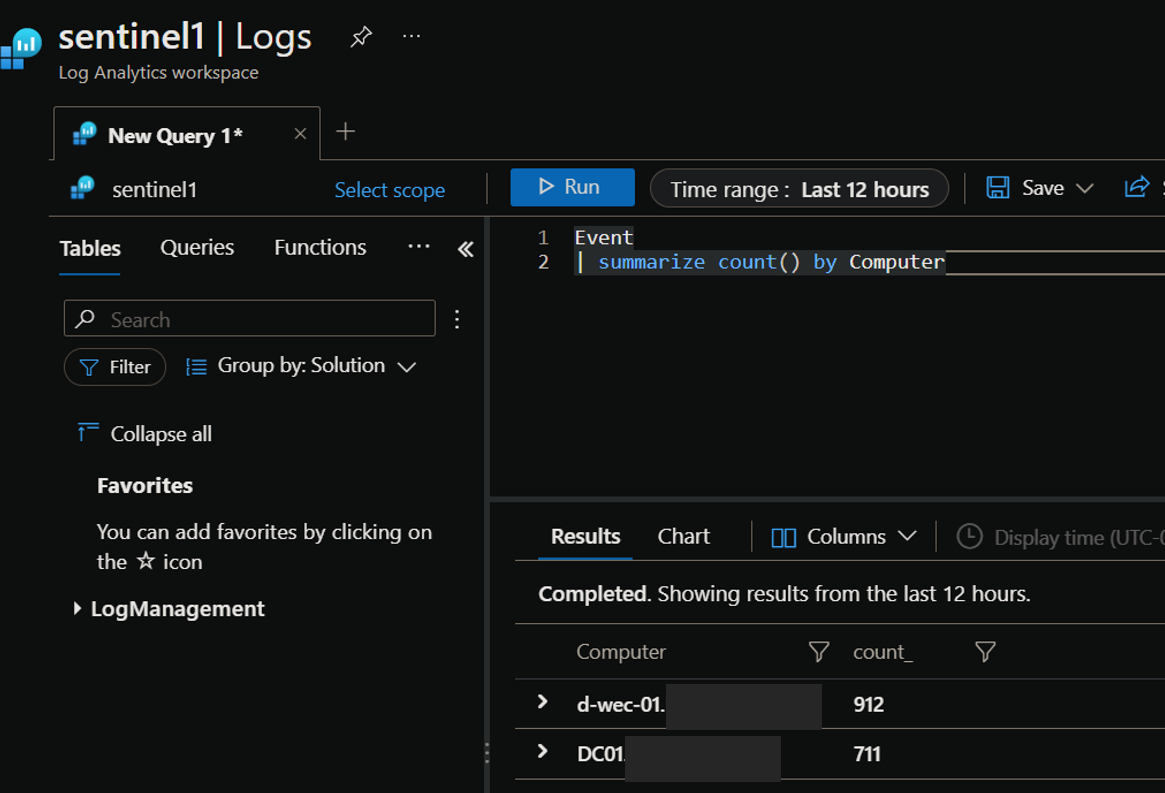Click the Share icon
1165x793 pixels.
[x=1137, y=187]
